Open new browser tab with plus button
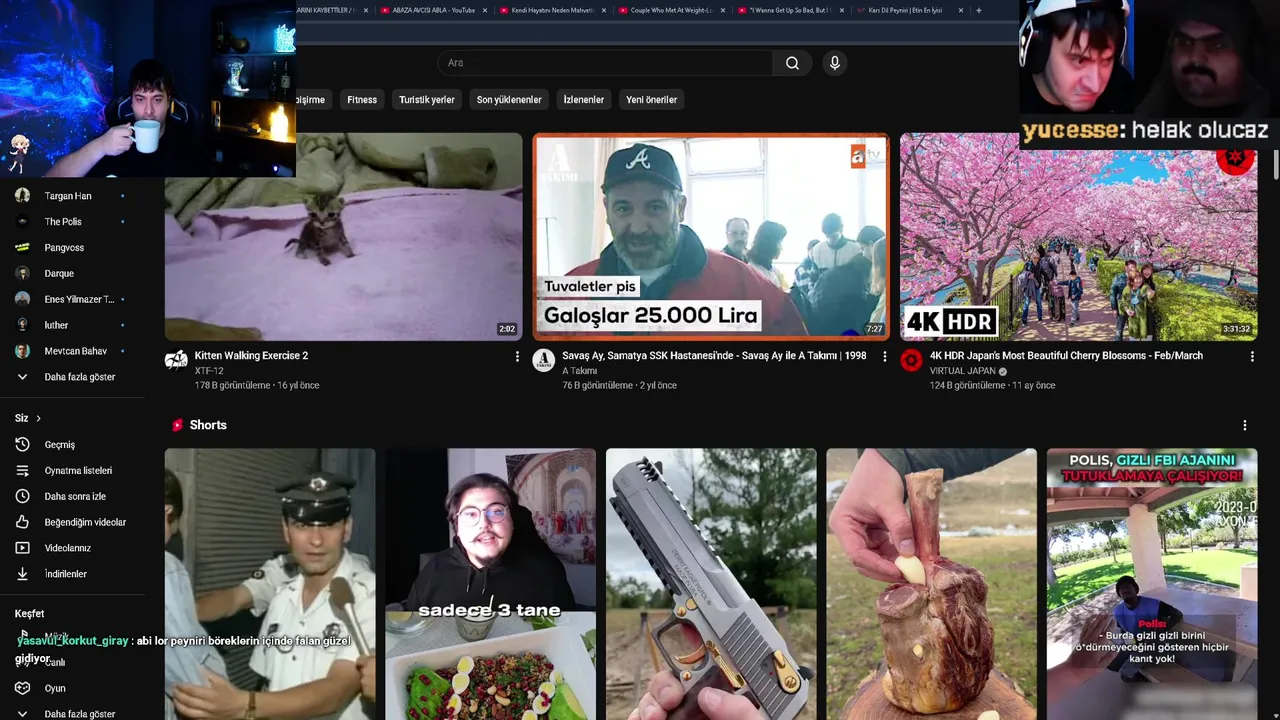Image resolution: width=1280 pixels, height=720 pixels. tap(978, 10)
